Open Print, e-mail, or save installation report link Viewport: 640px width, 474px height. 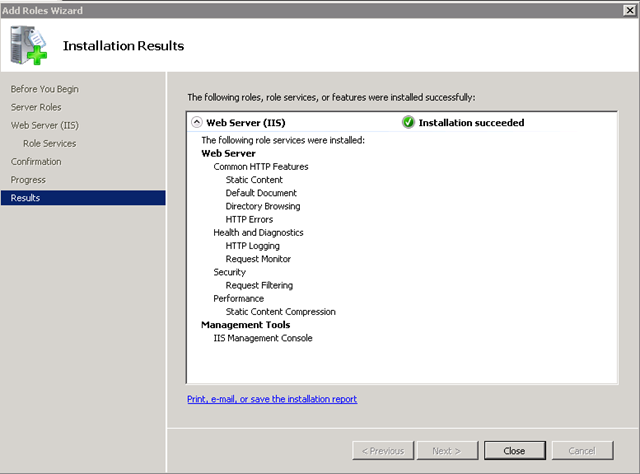272,399
